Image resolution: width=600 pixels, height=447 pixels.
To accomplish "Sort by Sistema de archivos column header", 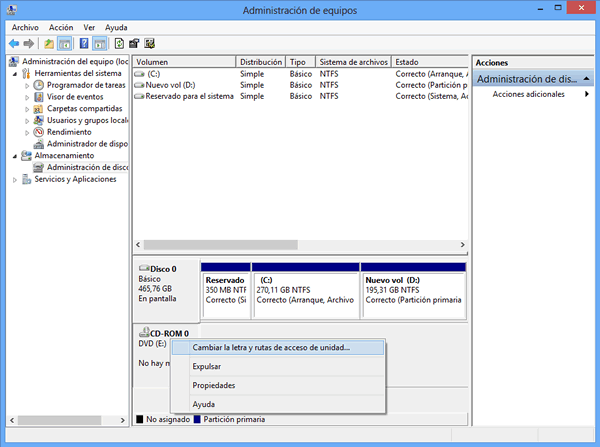I will click(x=353, y=62).
